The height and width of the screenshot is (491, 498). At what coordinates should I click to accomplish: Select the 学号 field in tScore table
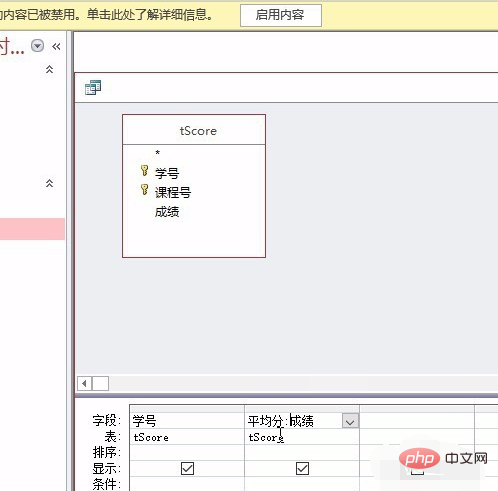click(167, 173)
